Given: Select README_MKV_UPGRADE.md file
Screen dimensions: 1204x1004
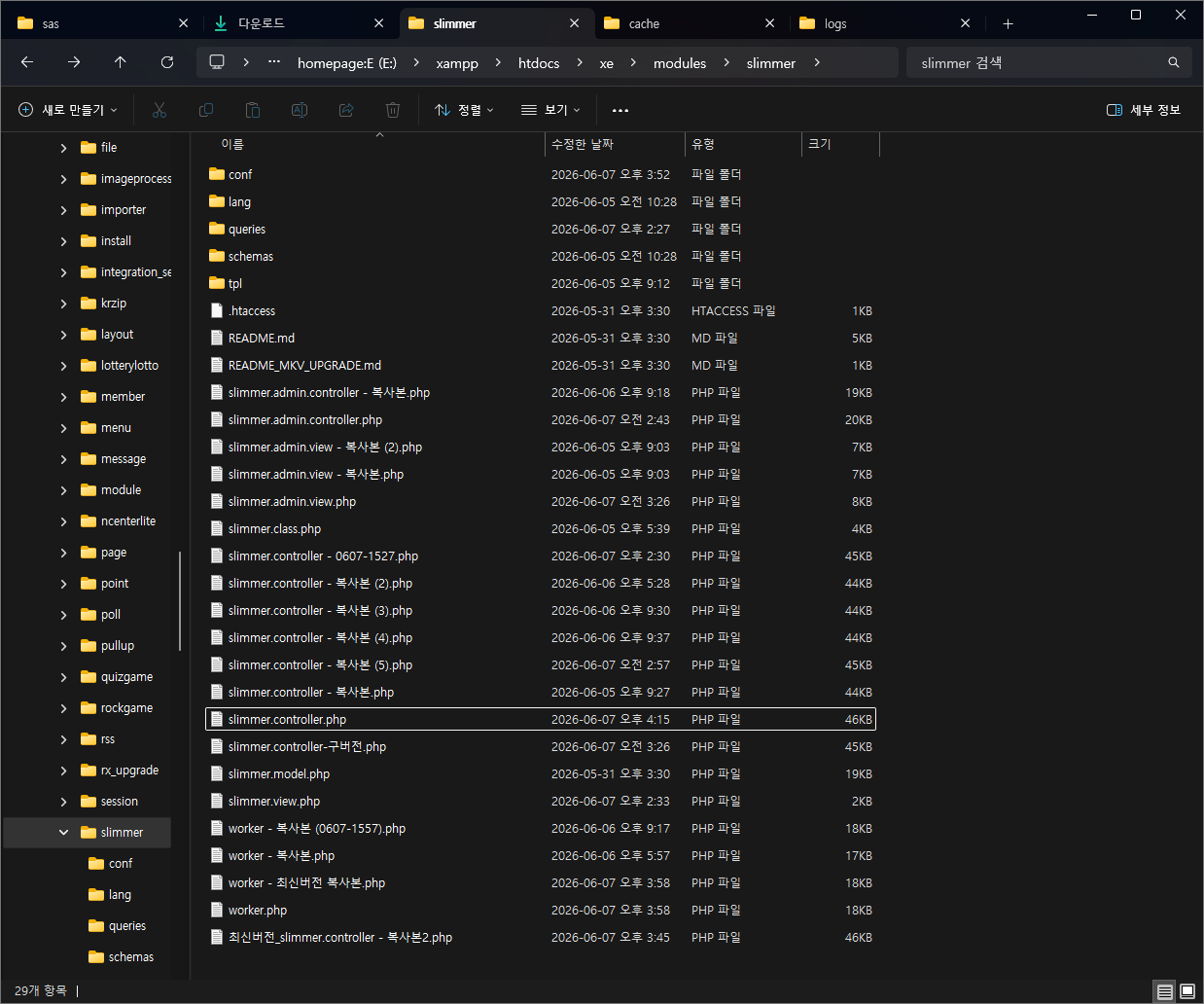Looking at the screenshot, I should [x=541, y=365].
